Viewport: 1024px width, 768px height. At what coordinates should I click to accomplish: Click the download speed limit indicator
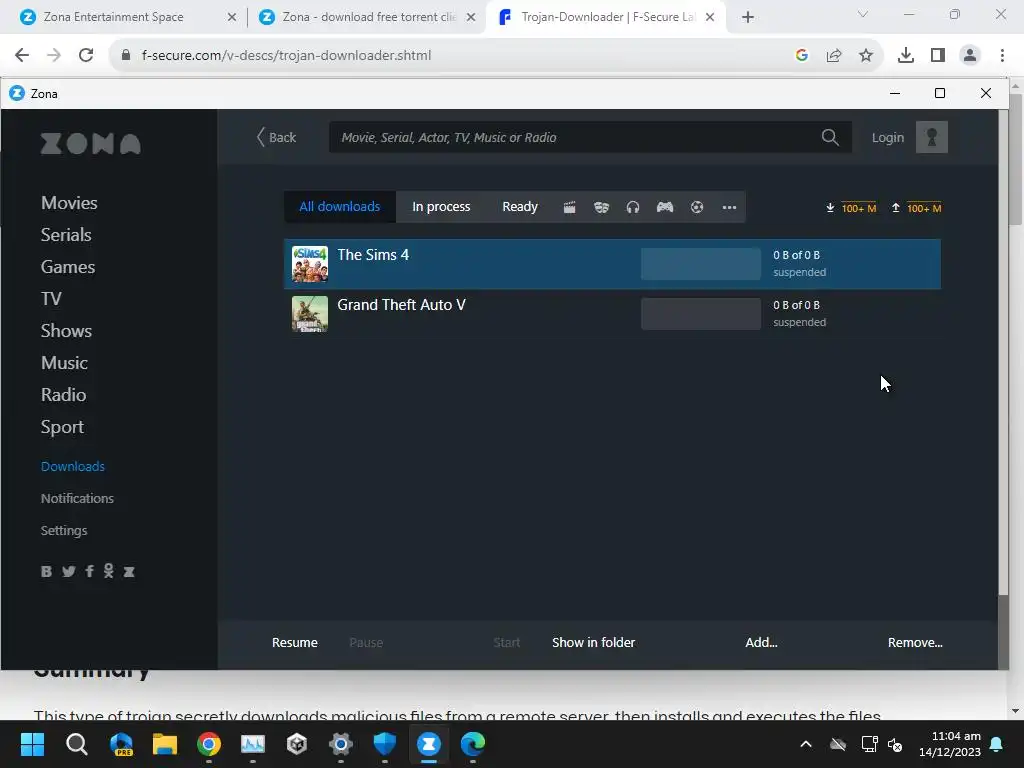click(851, 208)
